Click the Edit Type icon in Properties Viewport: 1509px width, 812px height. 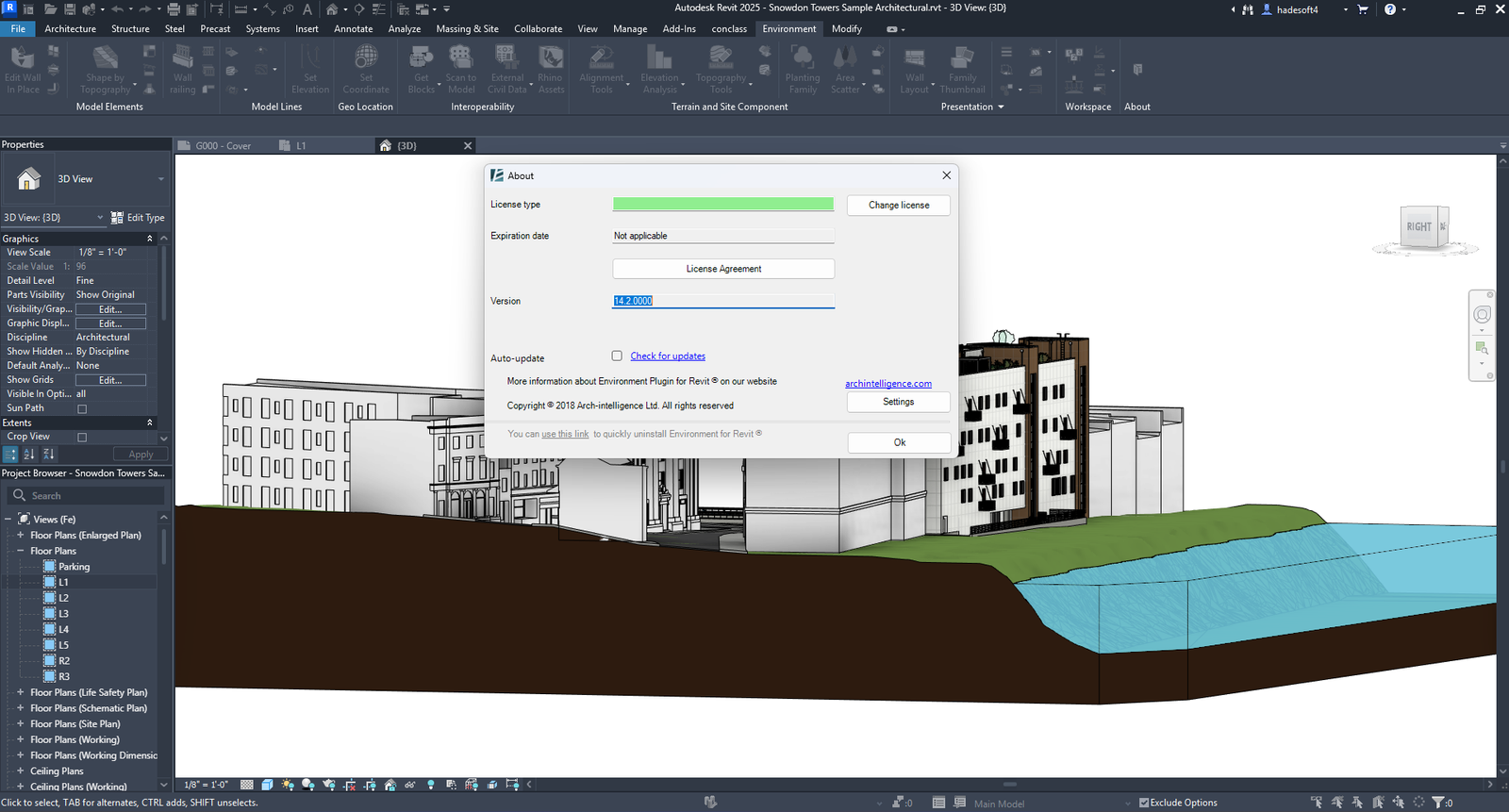[x=117, y=218]
